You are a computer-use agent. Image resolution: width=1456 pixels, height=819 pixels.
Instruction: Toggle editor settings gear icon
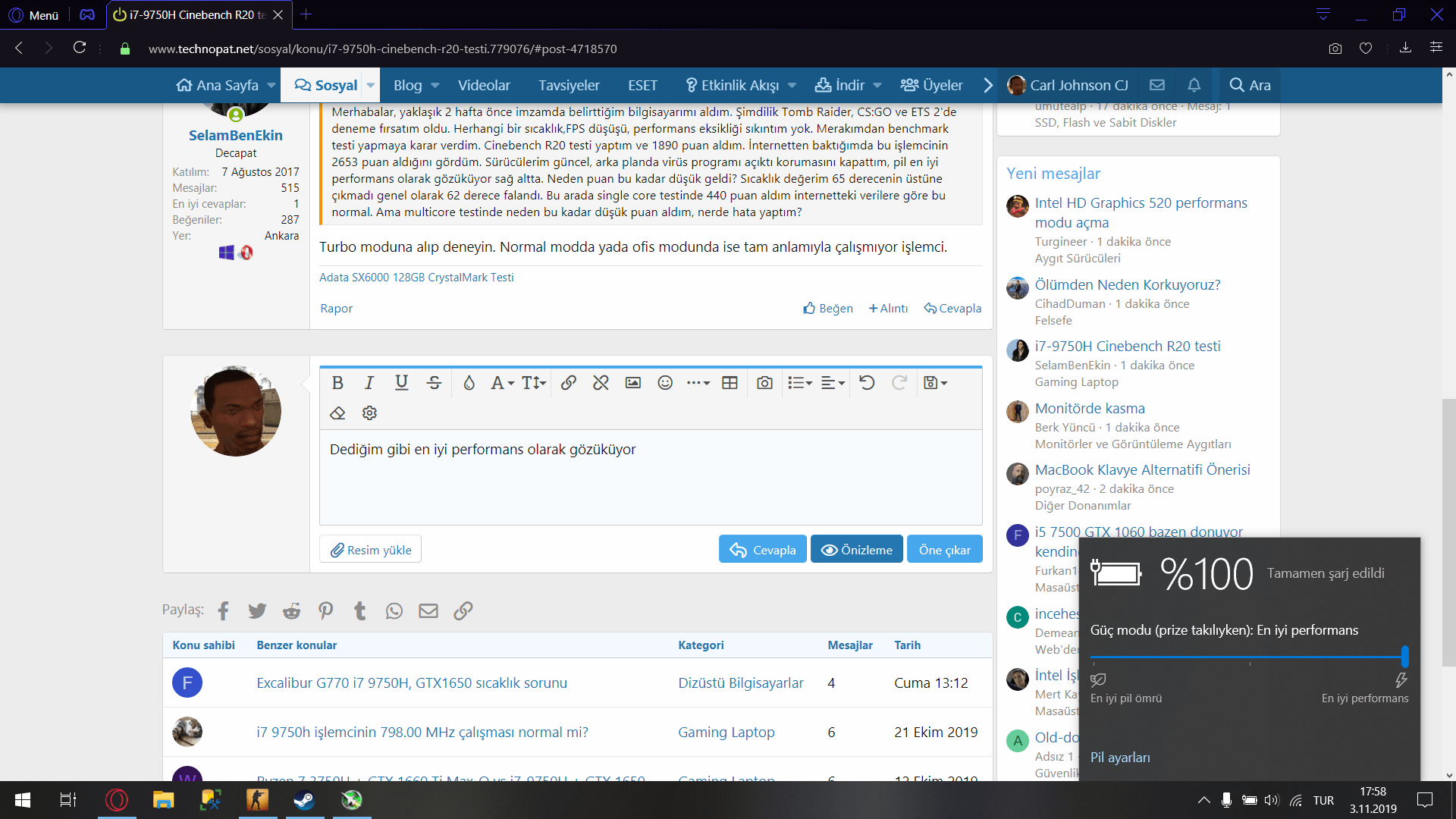[369, 413]
